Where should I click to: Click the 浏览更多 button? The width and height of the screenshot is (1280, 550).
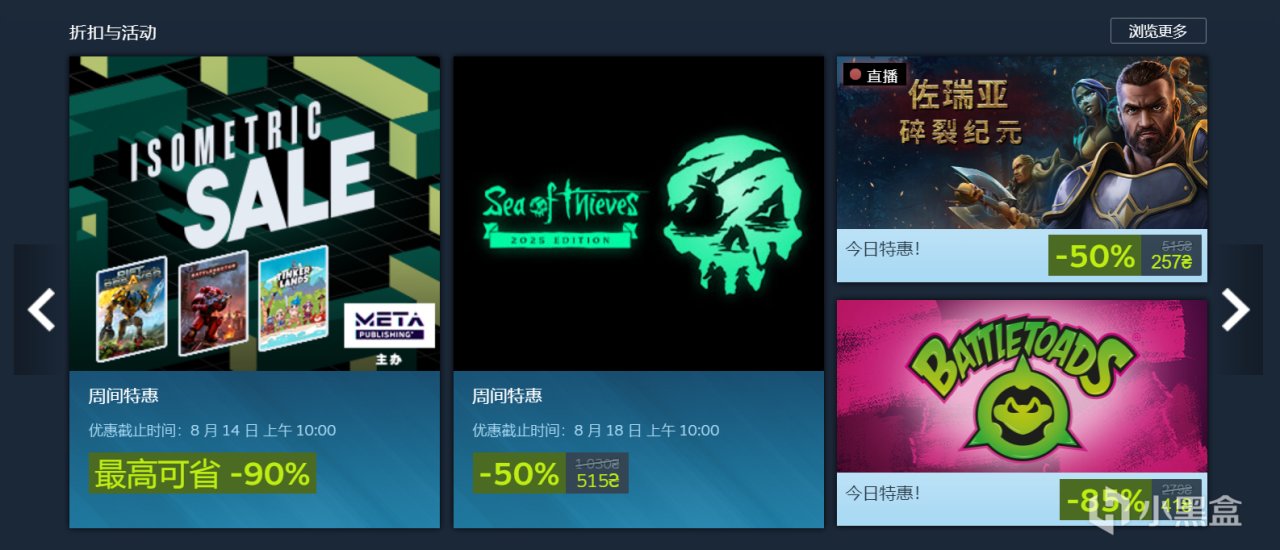[1158, 31]
